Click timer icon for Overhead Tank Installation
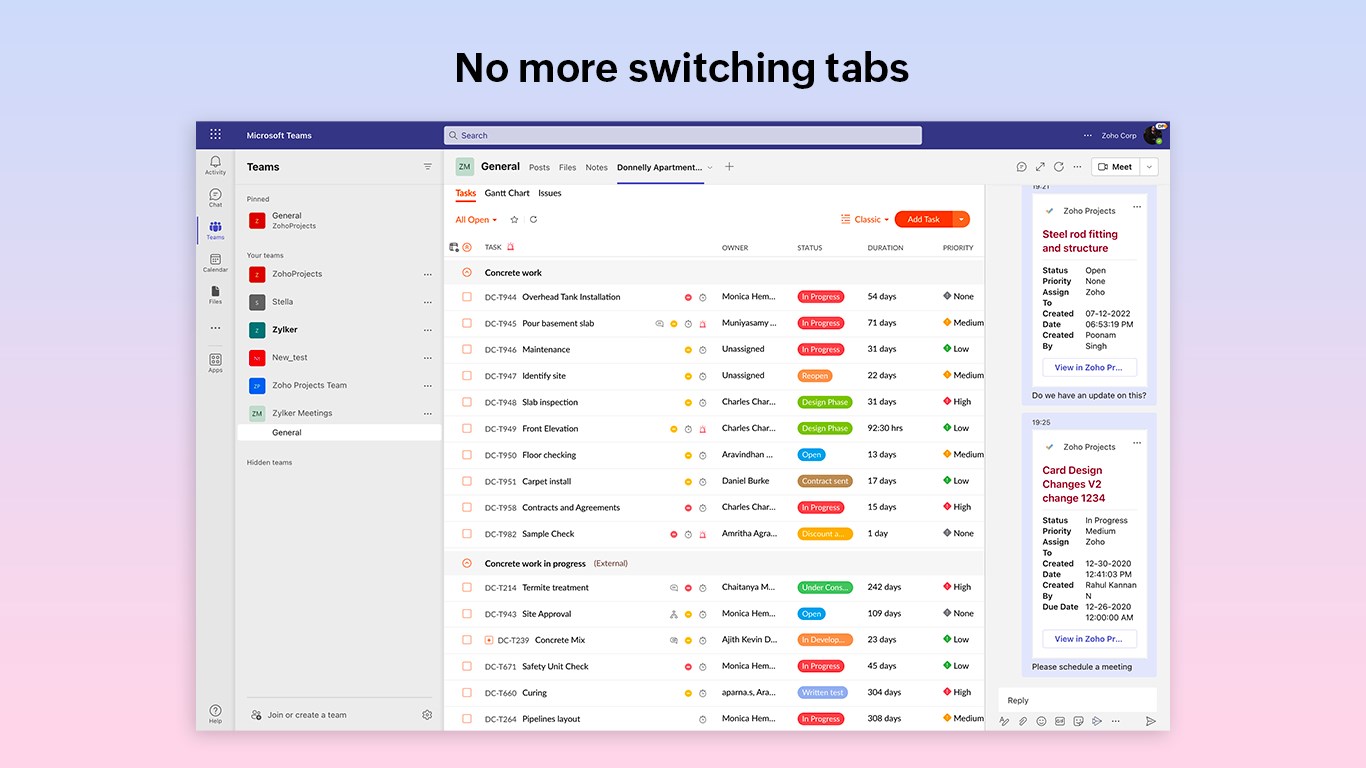Screen dimensions: 1366x768 click(x=703, y=297)
